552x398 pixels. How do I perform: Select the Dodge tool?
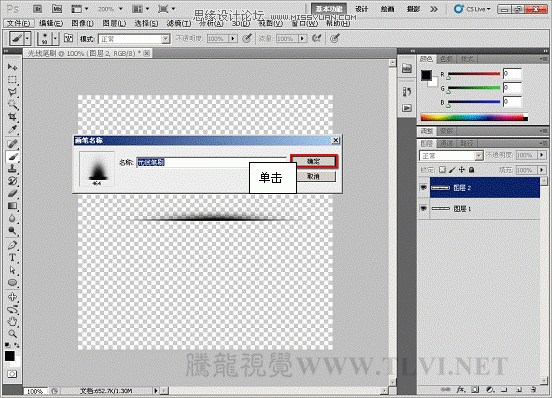pos(12,231)
